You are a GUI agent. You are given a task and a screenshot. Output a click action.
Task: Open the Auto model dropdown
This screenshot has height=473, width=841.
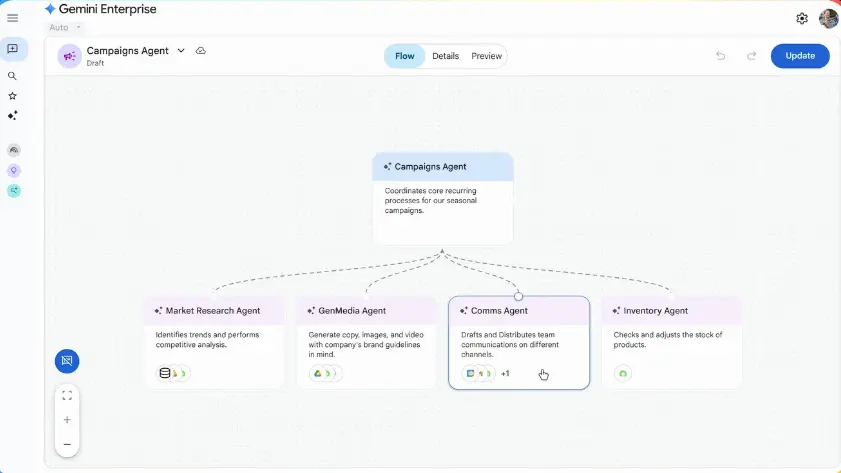coord(65,27)
